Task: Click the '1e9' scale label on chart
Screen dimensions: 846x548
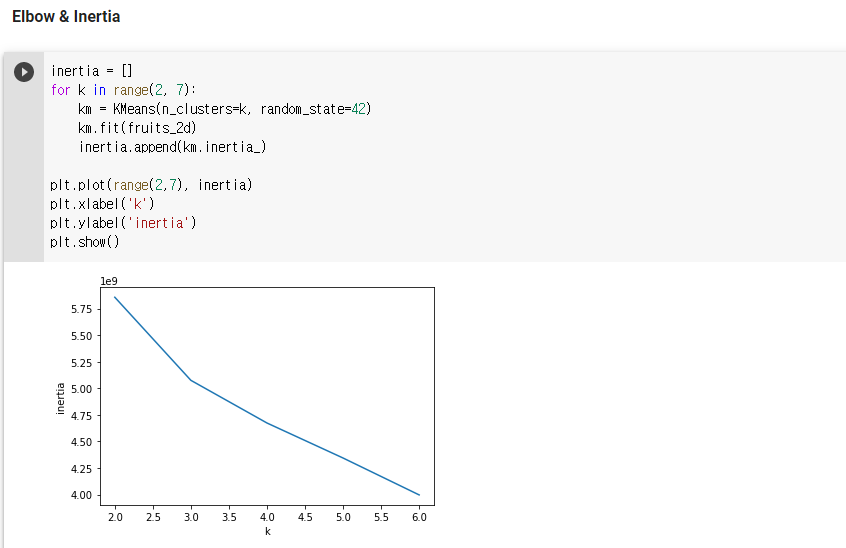Action: pyautogui.click(x=109, y=281)
